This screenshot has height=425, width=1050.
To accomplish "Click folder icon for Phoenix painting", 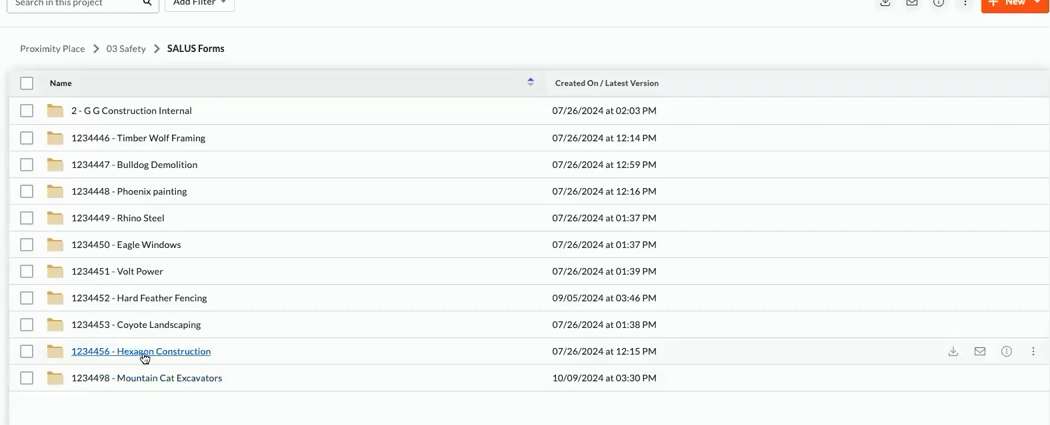I will [55, 191].
